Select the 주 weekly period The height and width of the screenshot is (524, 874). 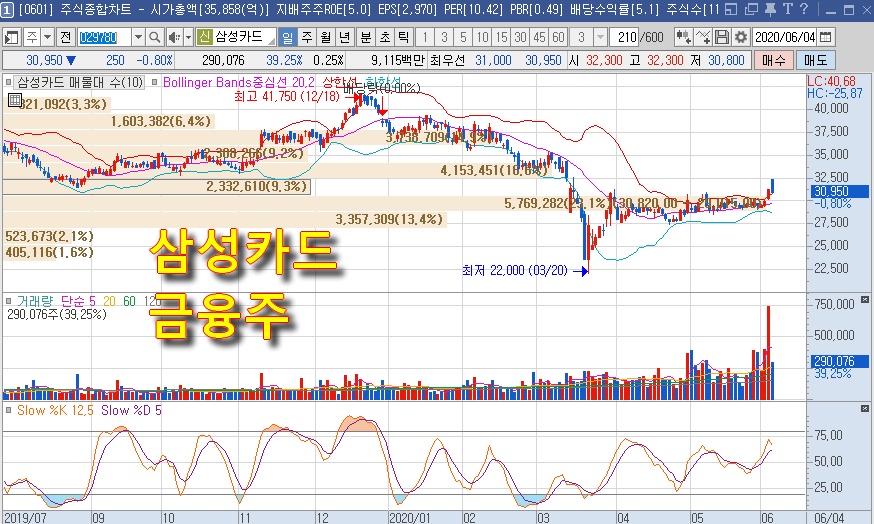pyautogui.click(x=307, y=37)
